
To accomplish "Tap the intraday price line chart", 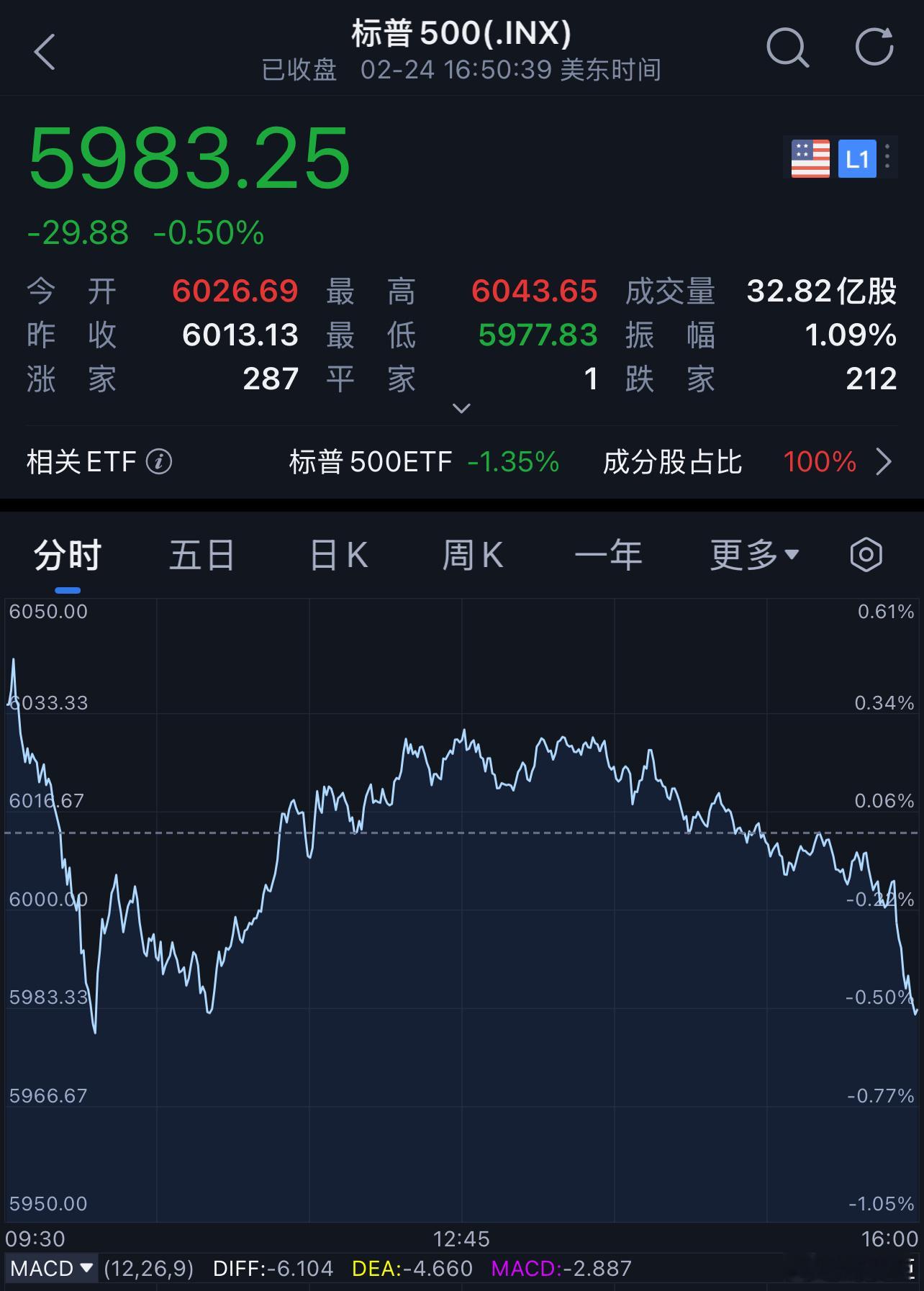I will point(461,910).
